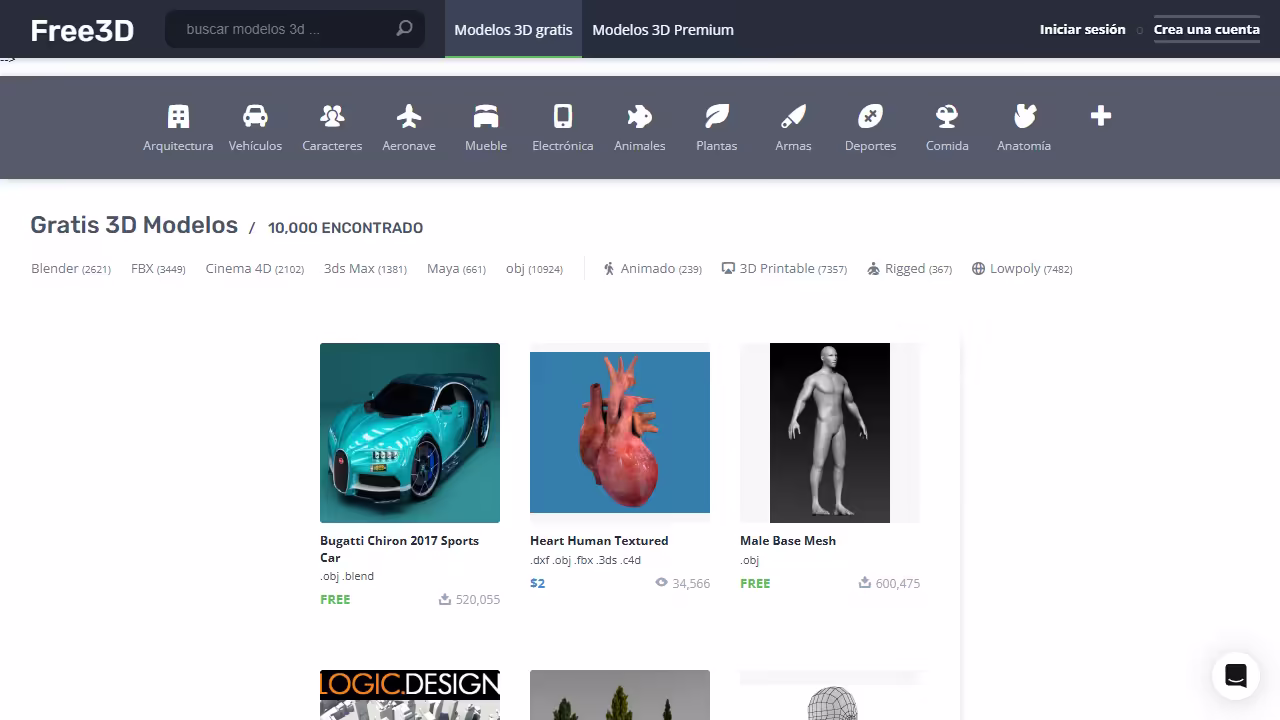Click Crea una cuenta button

(x=1206, y=29)
